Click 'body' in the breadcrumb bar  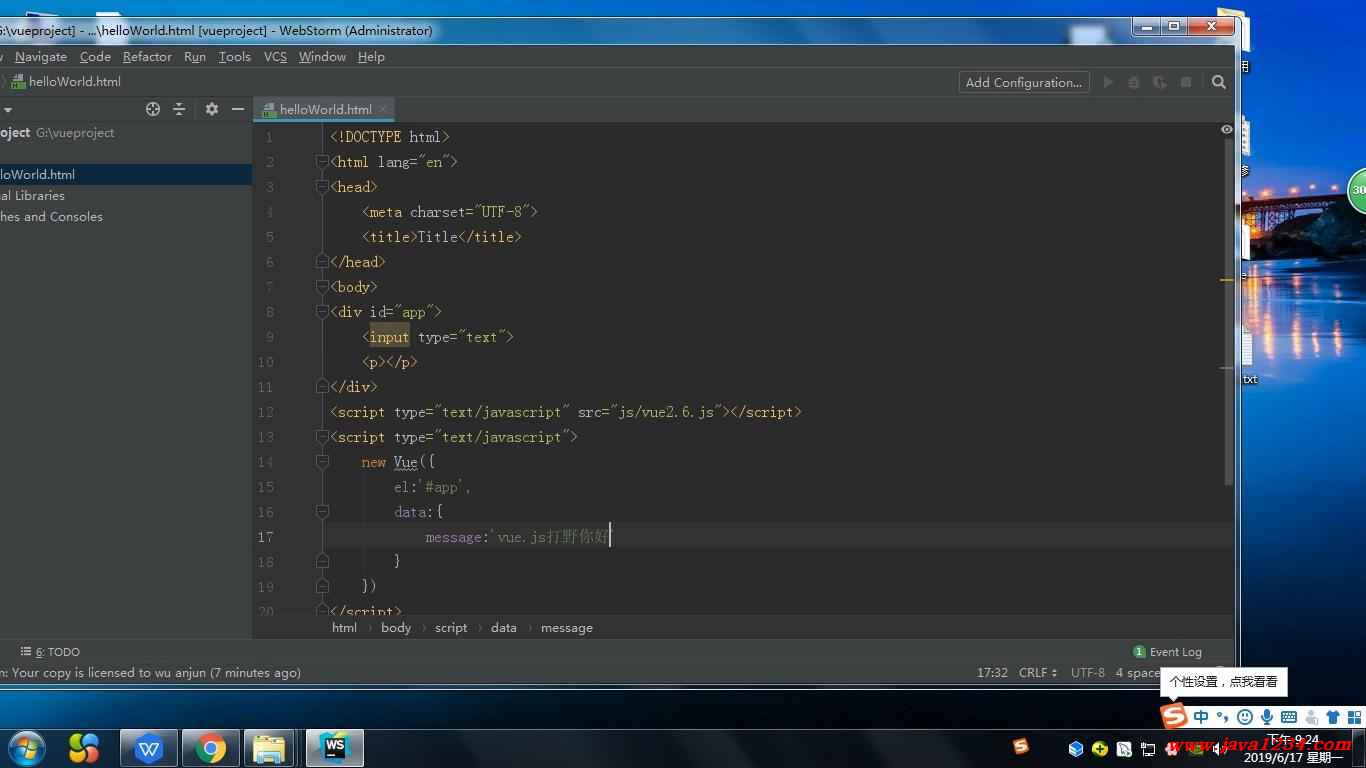coord(396,628)
